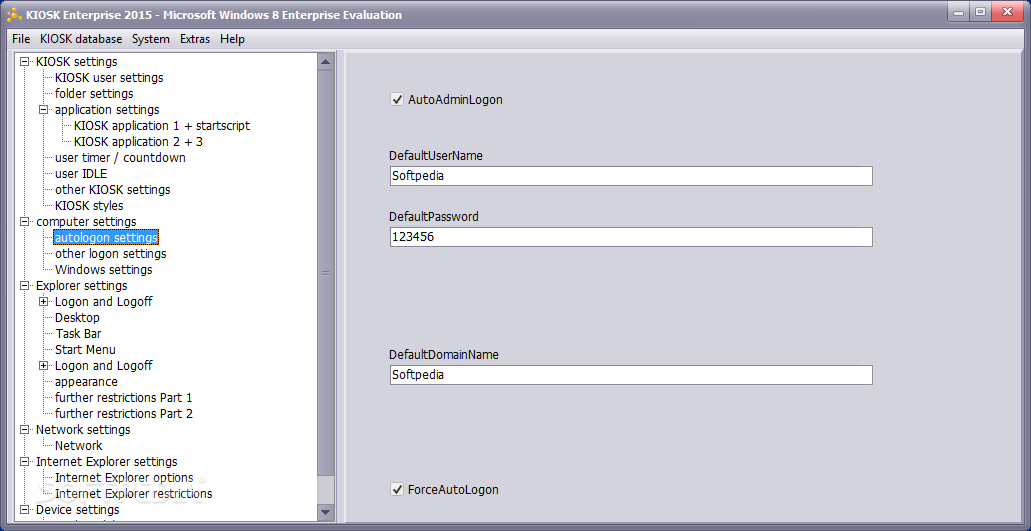Expand the Logon and Logoff node below Start Menu
Screen dimensions: 1031x531
point(44,365)
